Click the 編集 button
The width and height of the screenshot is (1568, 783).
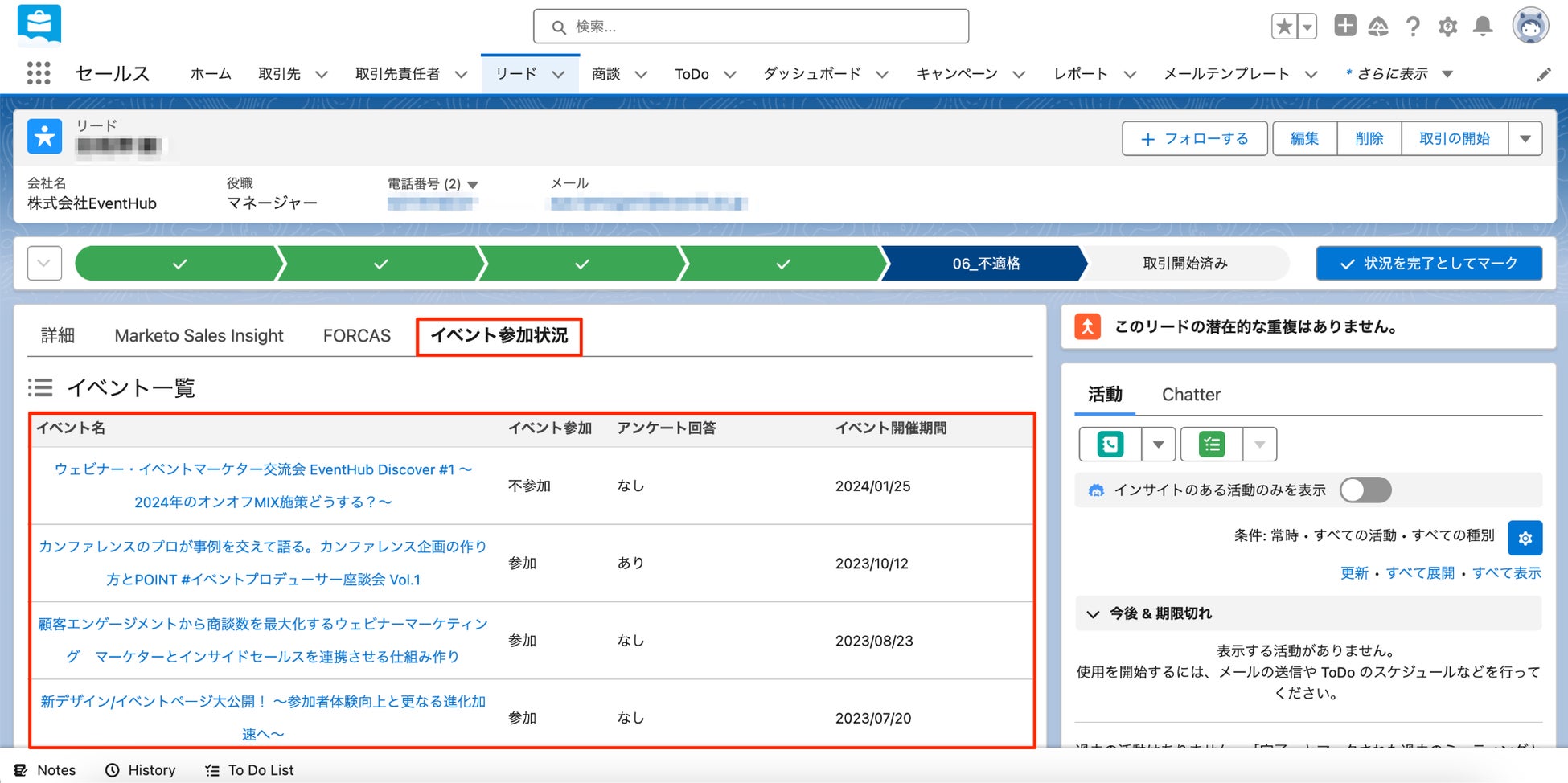[x=1304, y=138]
